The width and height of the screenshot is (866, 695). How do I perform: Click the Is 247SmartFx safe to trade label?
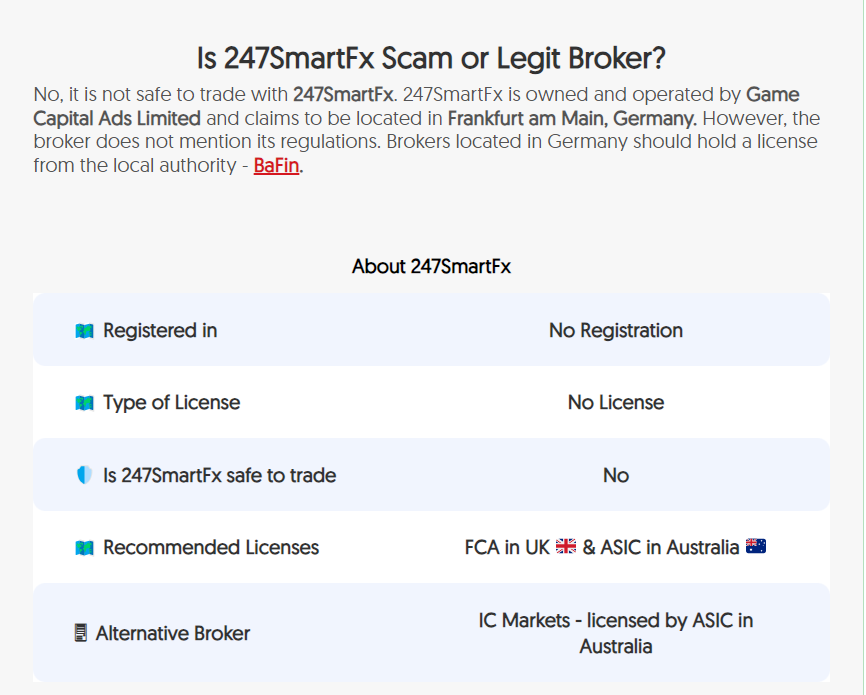[x=220, y=475]
